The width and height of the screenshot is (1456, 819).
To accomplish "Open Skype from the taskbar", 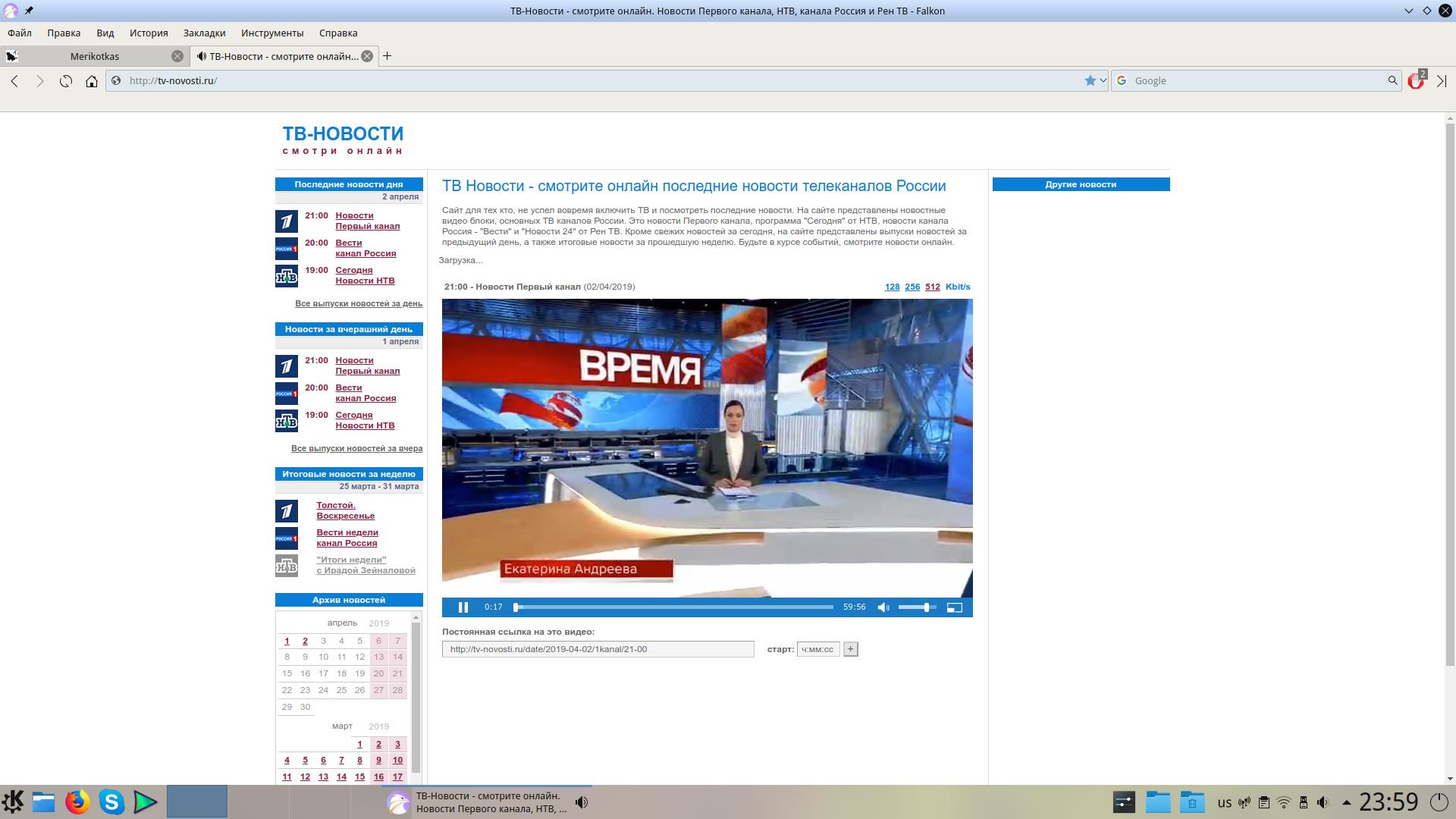I will (x=111, y=802).
